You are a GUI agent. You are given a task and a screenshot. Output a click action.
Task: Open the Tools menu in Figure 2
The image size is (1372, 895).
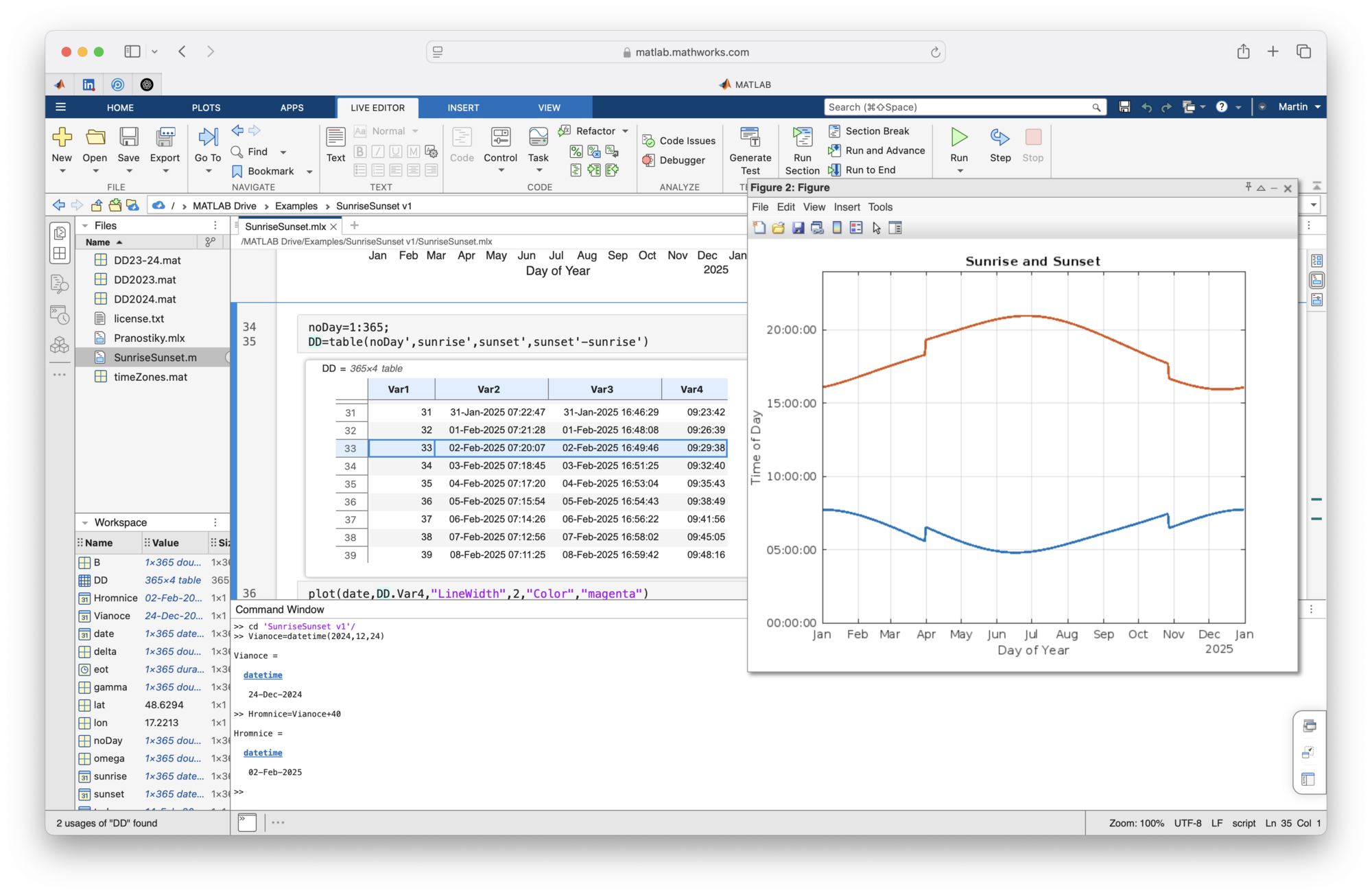(x=880, y=207)
